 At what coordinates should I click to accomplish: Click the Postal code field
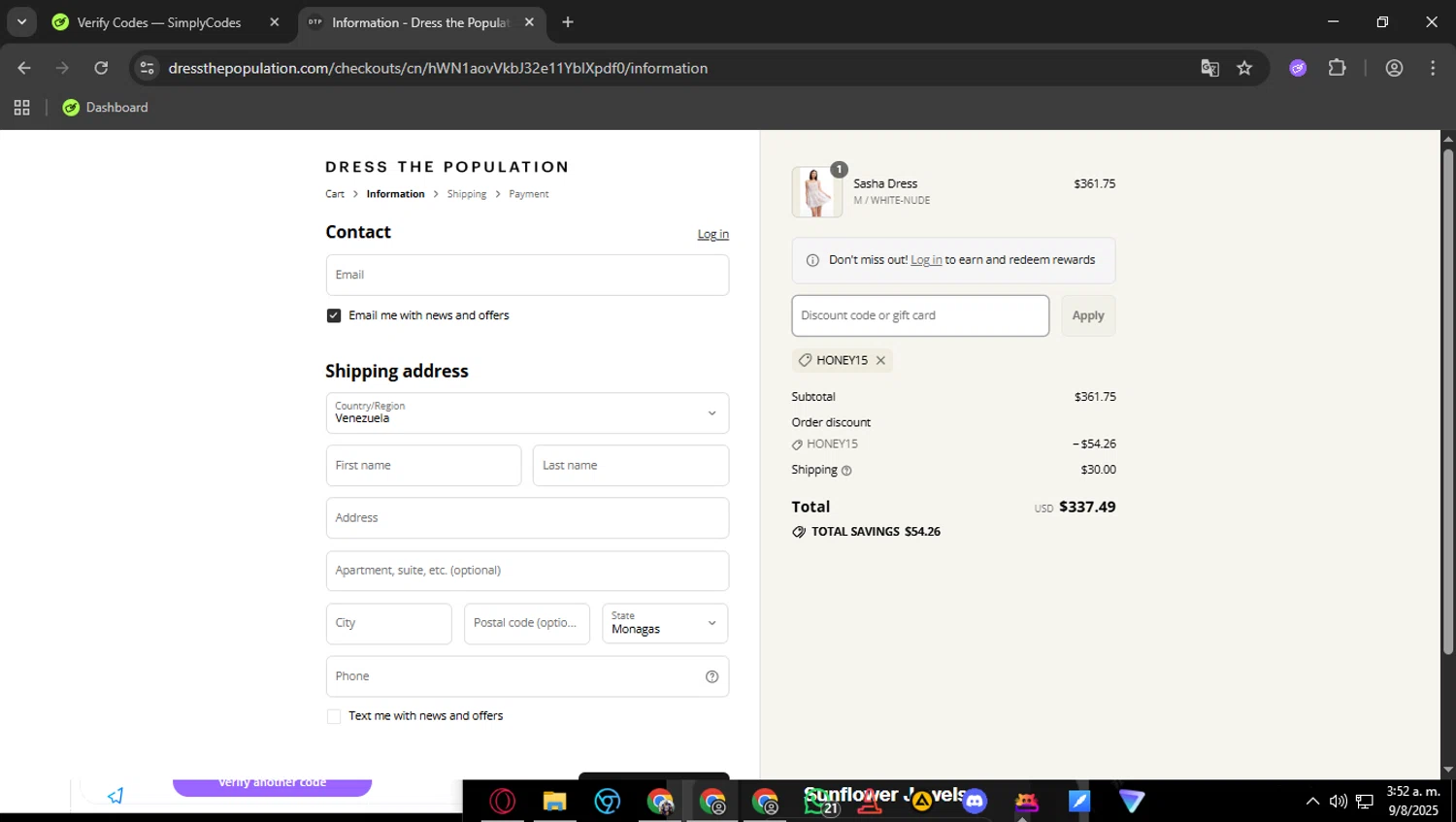pos(527,623)
